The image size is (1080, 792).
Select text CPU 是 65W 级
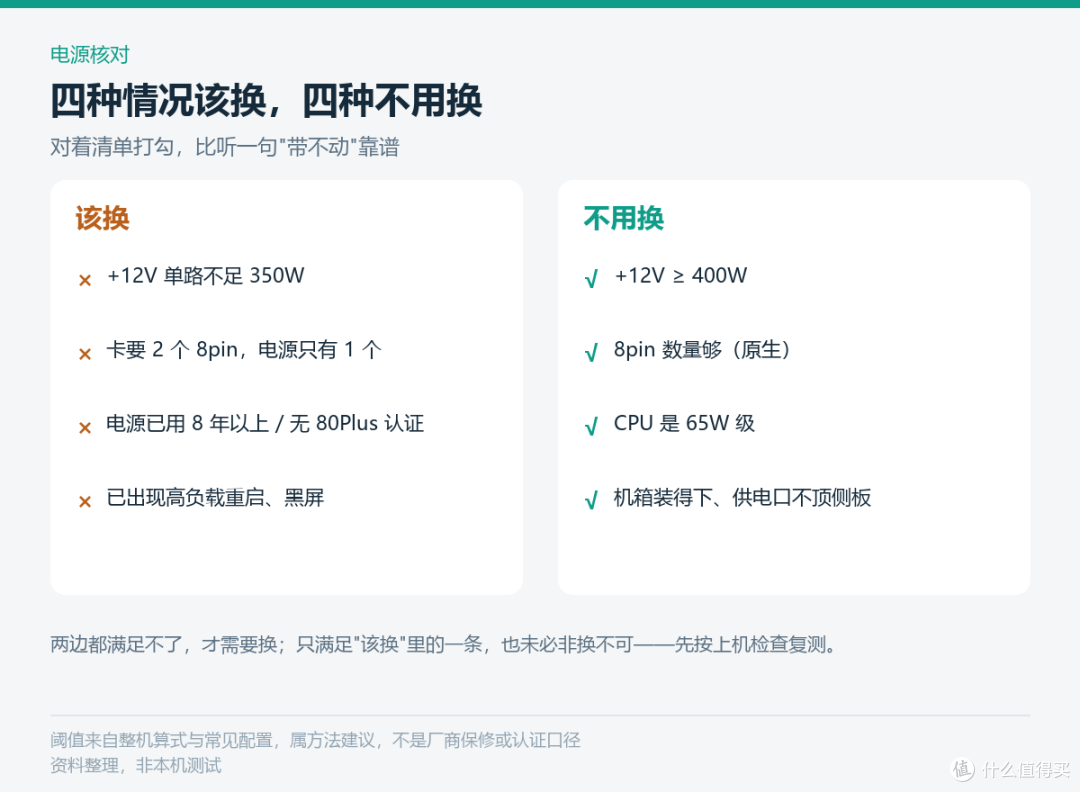(685, 423)
